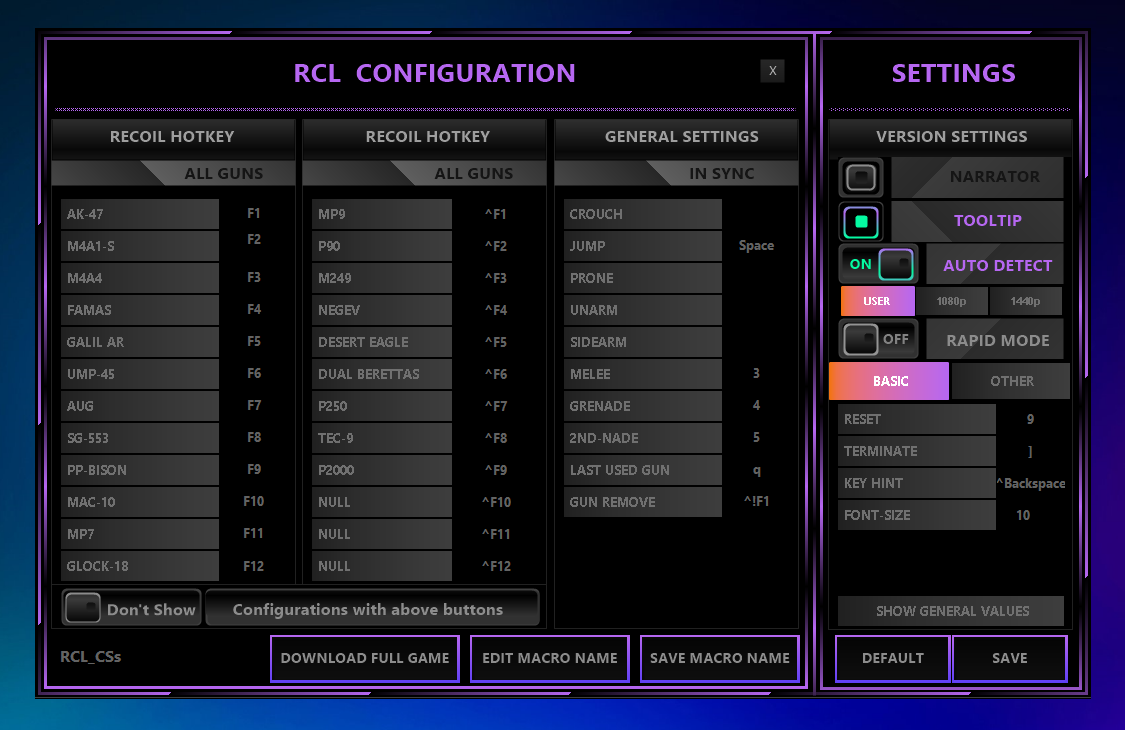Click the DOWNLOAD FULL GAME button
The height and width of the screenshot is (730, 1125).
(x=365, y=658)
